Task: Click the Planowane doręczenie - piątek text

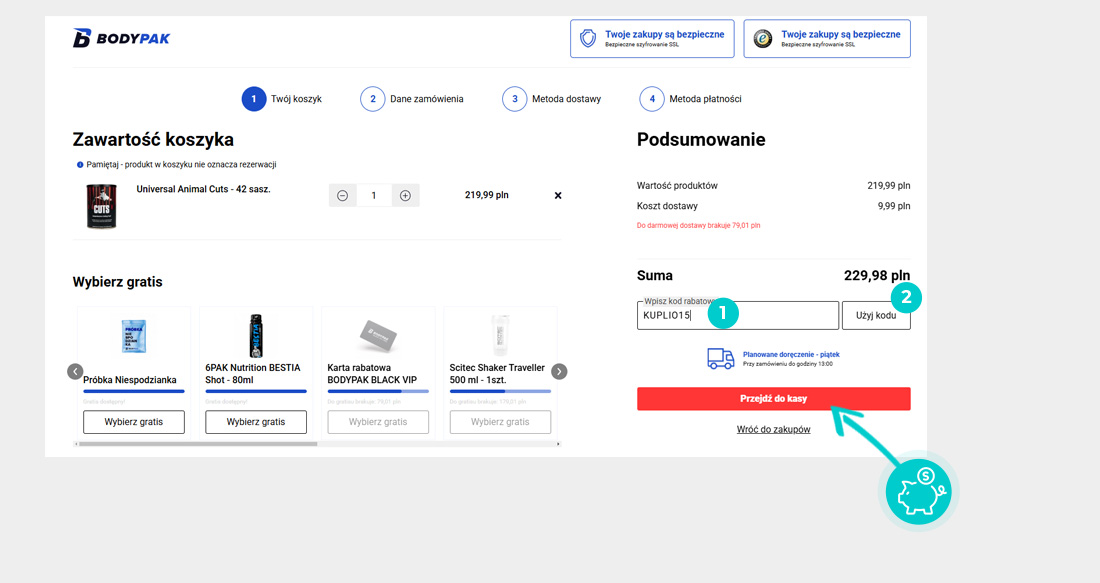Action: 791,354
